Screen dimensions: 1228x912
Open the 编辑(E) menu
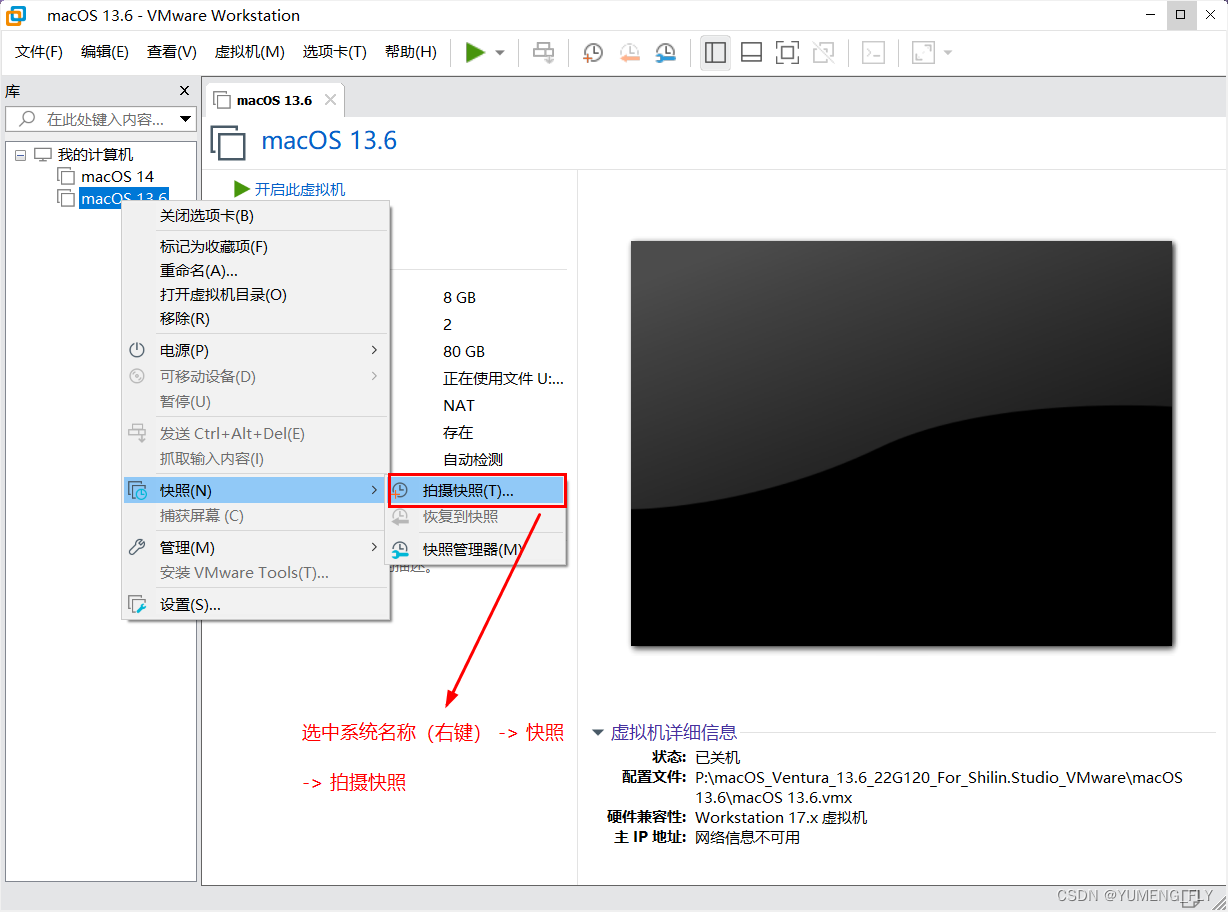pyautogui.click(x=105, y=52)
